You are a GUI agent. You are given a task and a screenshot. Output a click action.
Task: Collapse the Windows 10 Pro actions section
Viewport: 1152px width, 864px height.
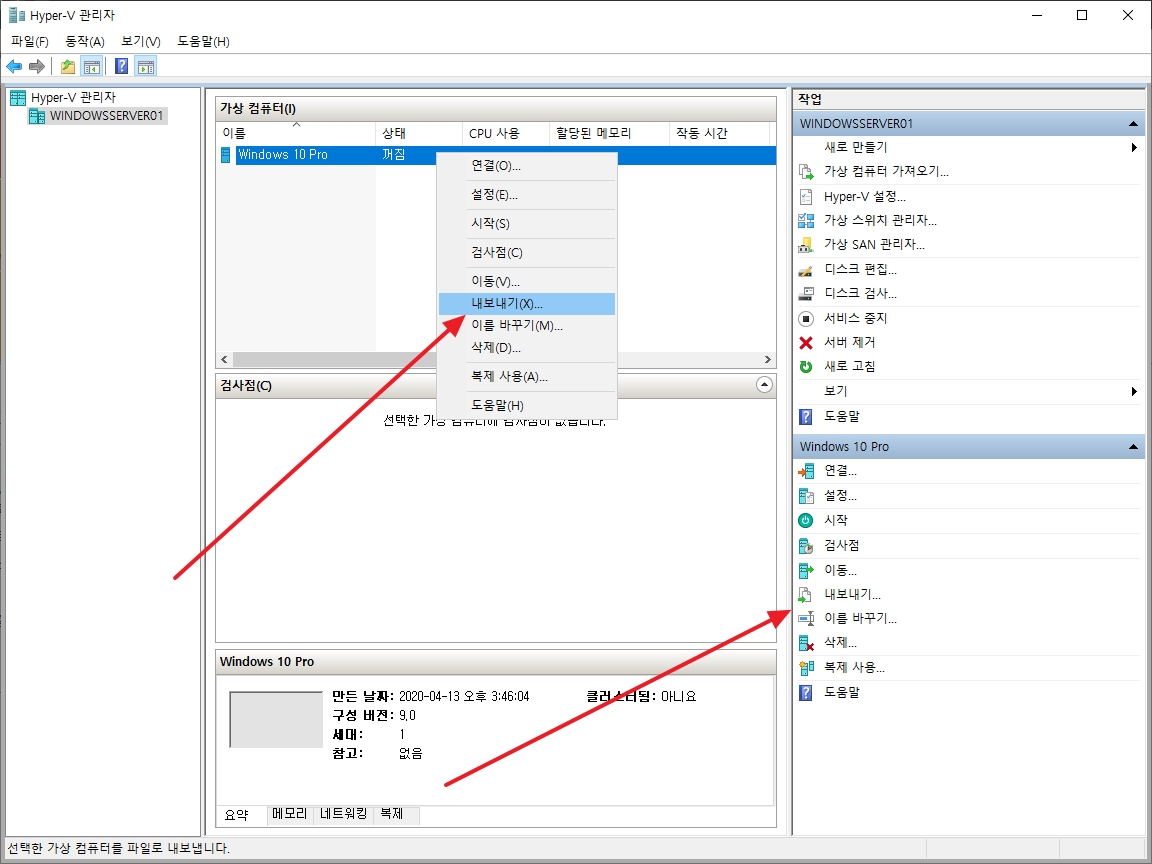(x=1131, y=446)
